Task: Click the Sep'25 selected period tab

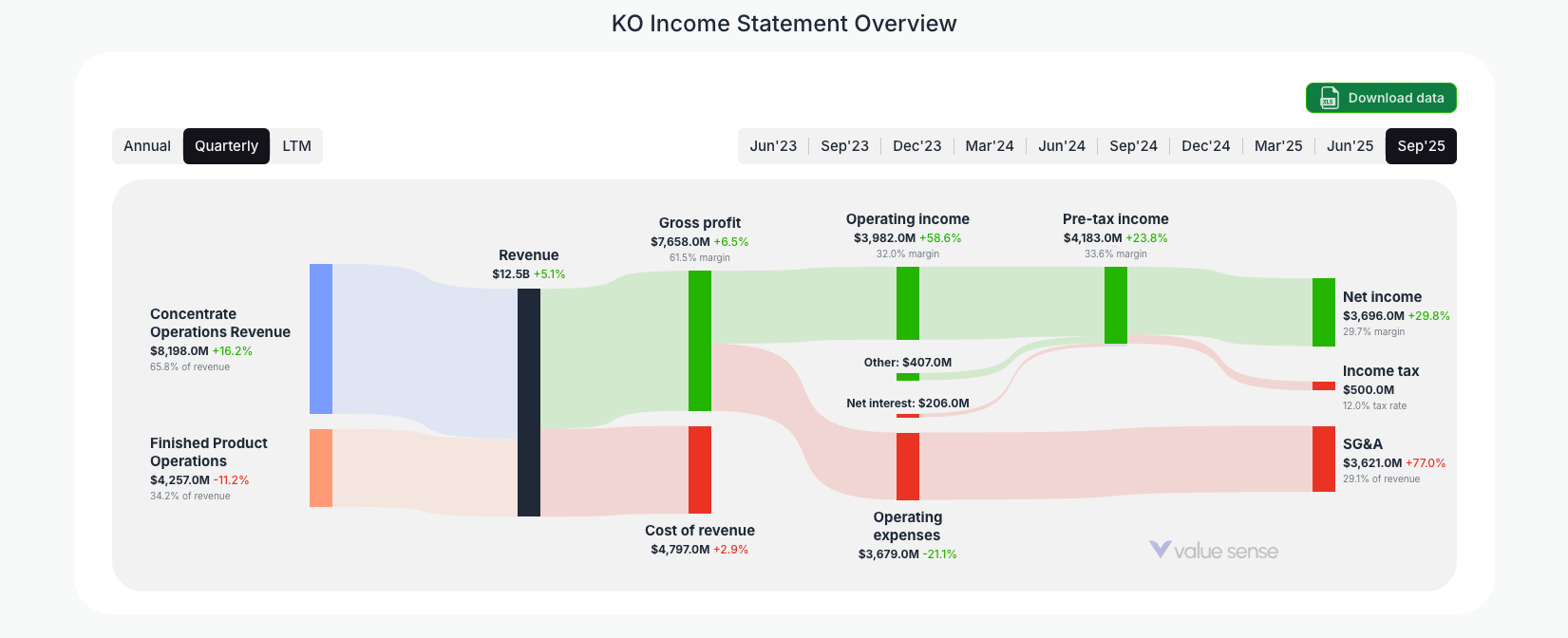Action: point(1421,145)
